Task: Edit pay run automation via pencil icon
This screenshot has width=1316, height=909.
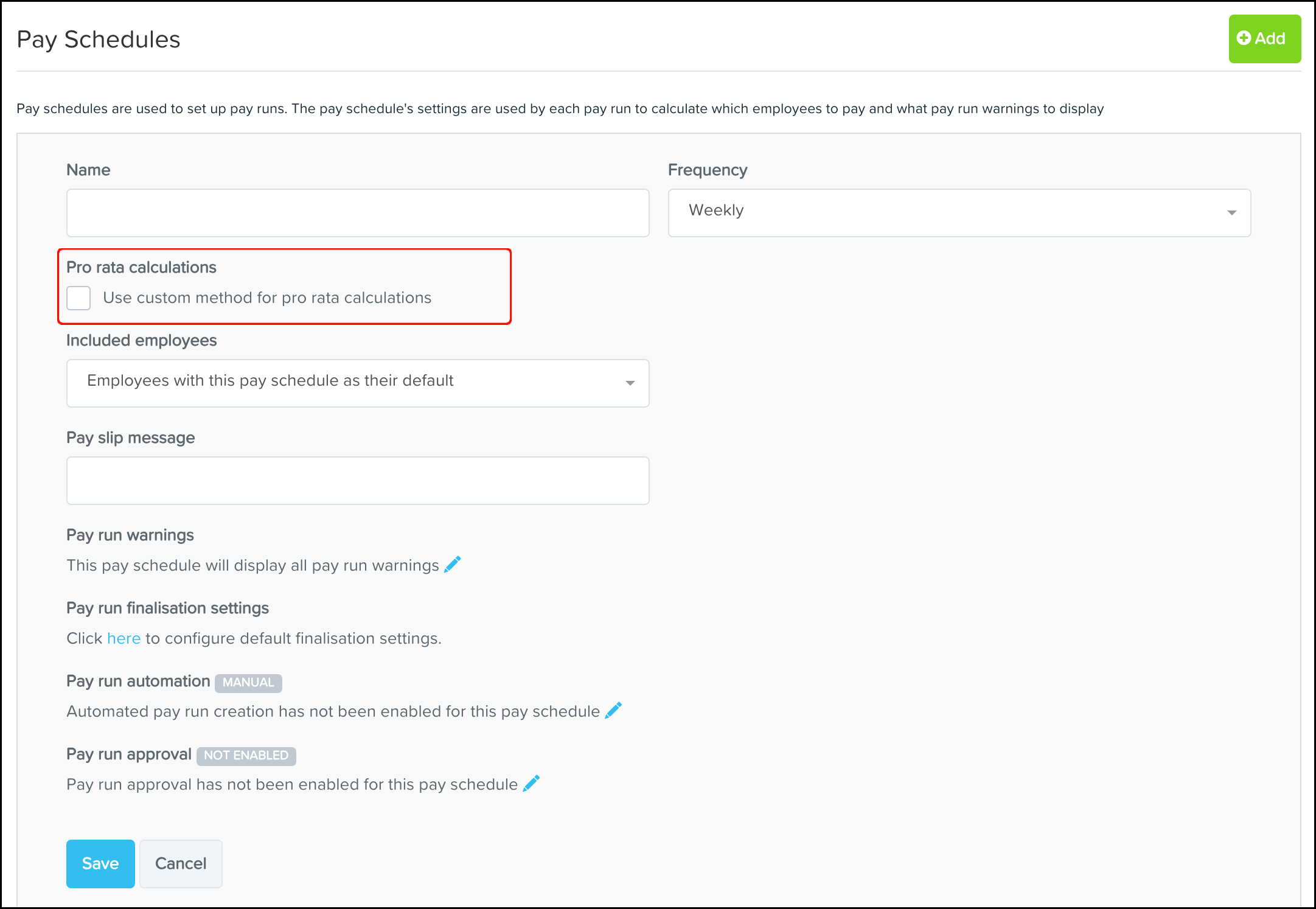Action: click(613, 711)
